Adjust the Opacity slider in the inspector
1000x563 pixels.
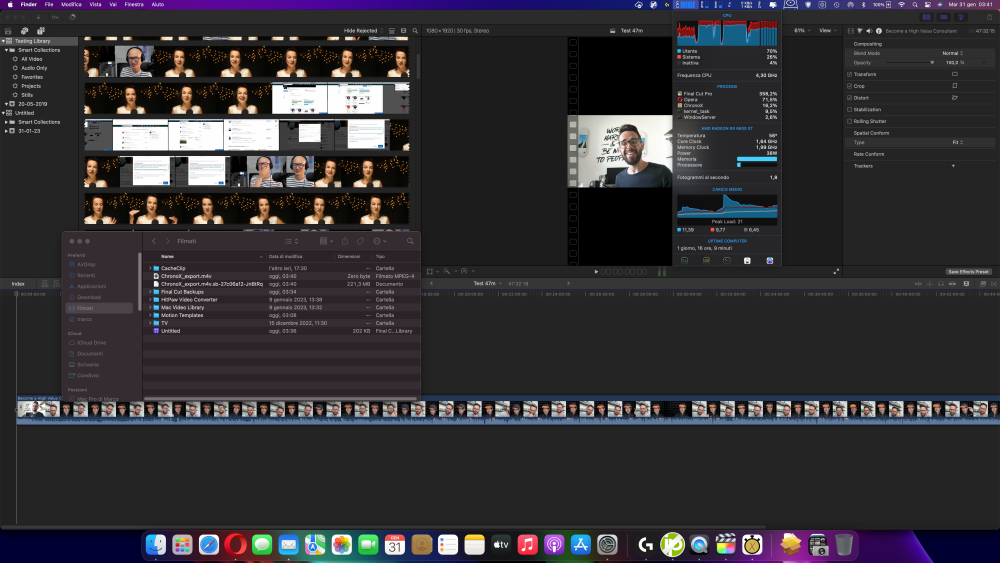(x=910, y=62)
